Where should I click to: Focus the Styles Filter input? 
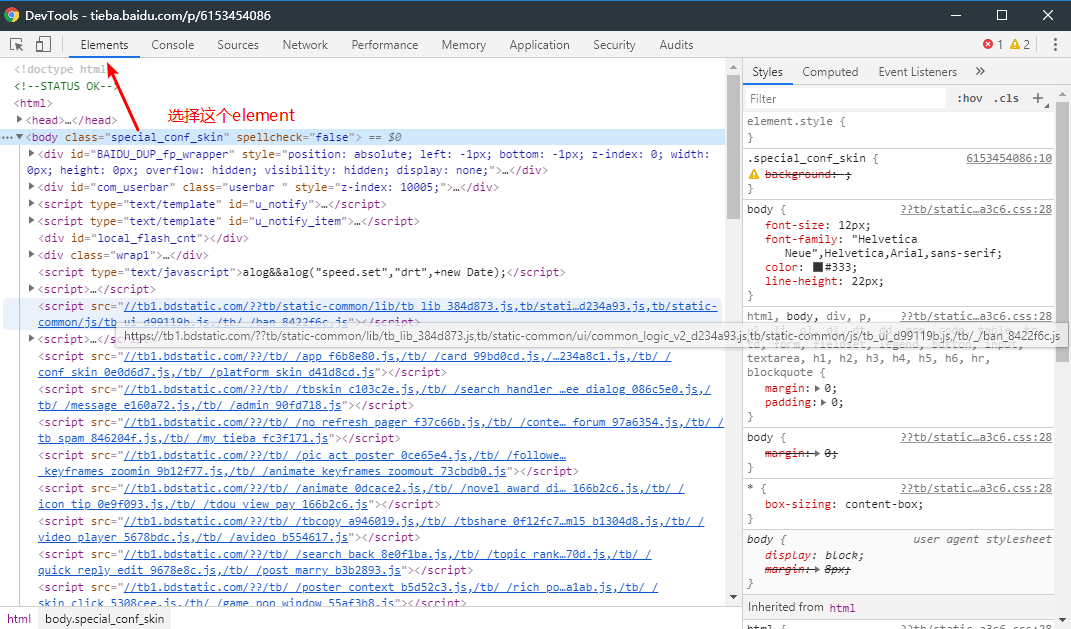coord(846,98)
